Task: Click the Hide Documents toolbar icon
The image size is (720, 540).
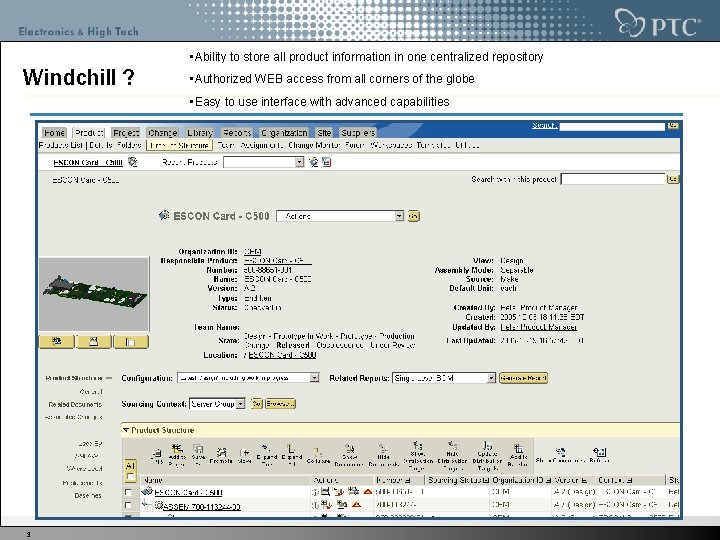Action: point(383,455)
